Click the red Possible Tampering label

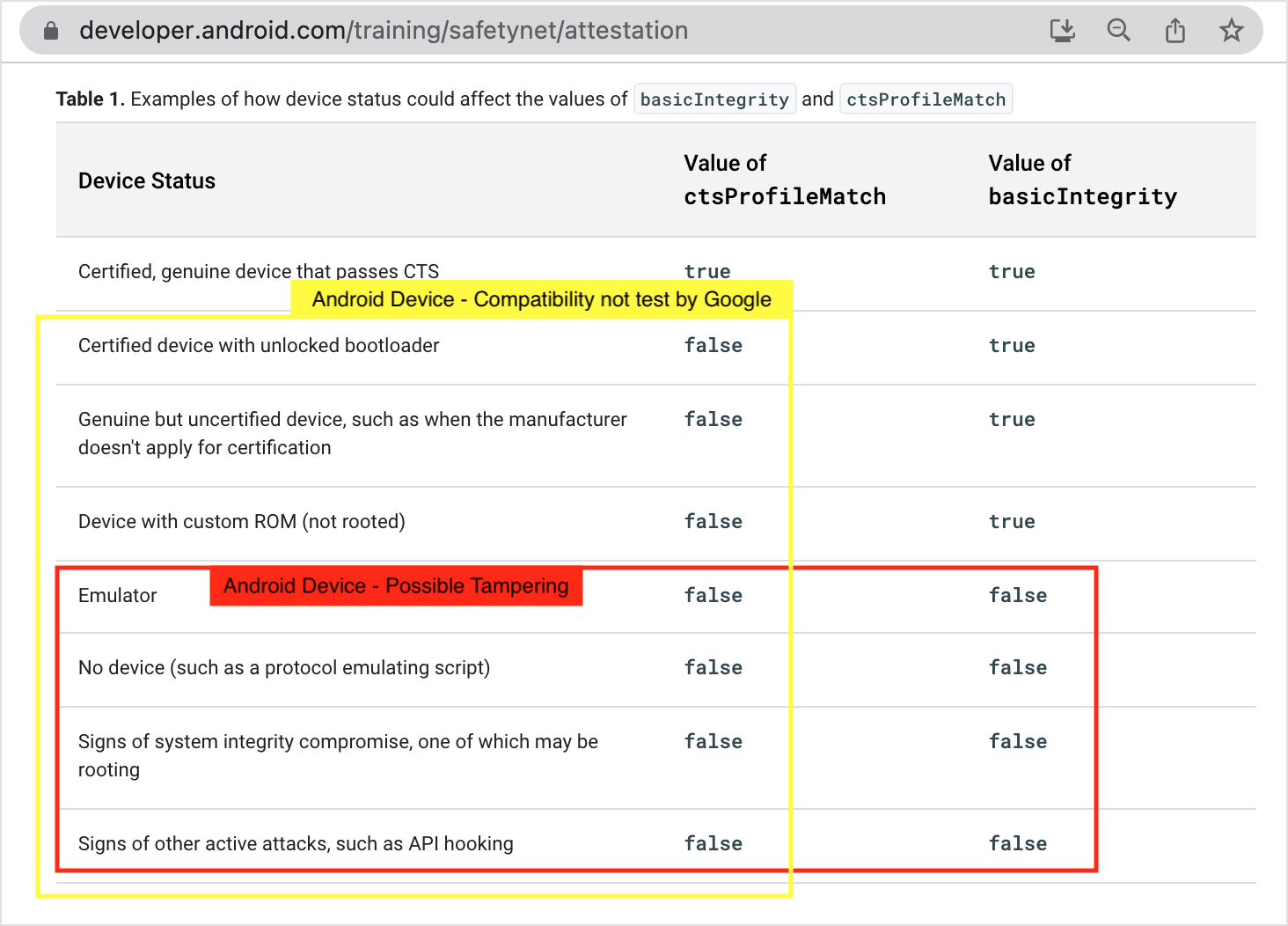pyautogui.click(x=396, y=586)
